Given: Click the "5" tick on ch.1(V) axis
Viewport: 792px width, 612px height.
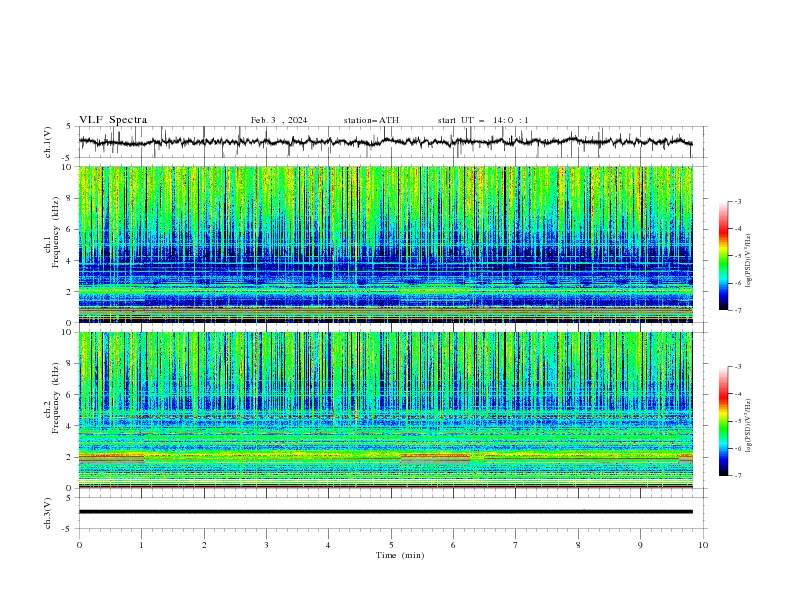Looking at the screenshot, I should 69,127.
